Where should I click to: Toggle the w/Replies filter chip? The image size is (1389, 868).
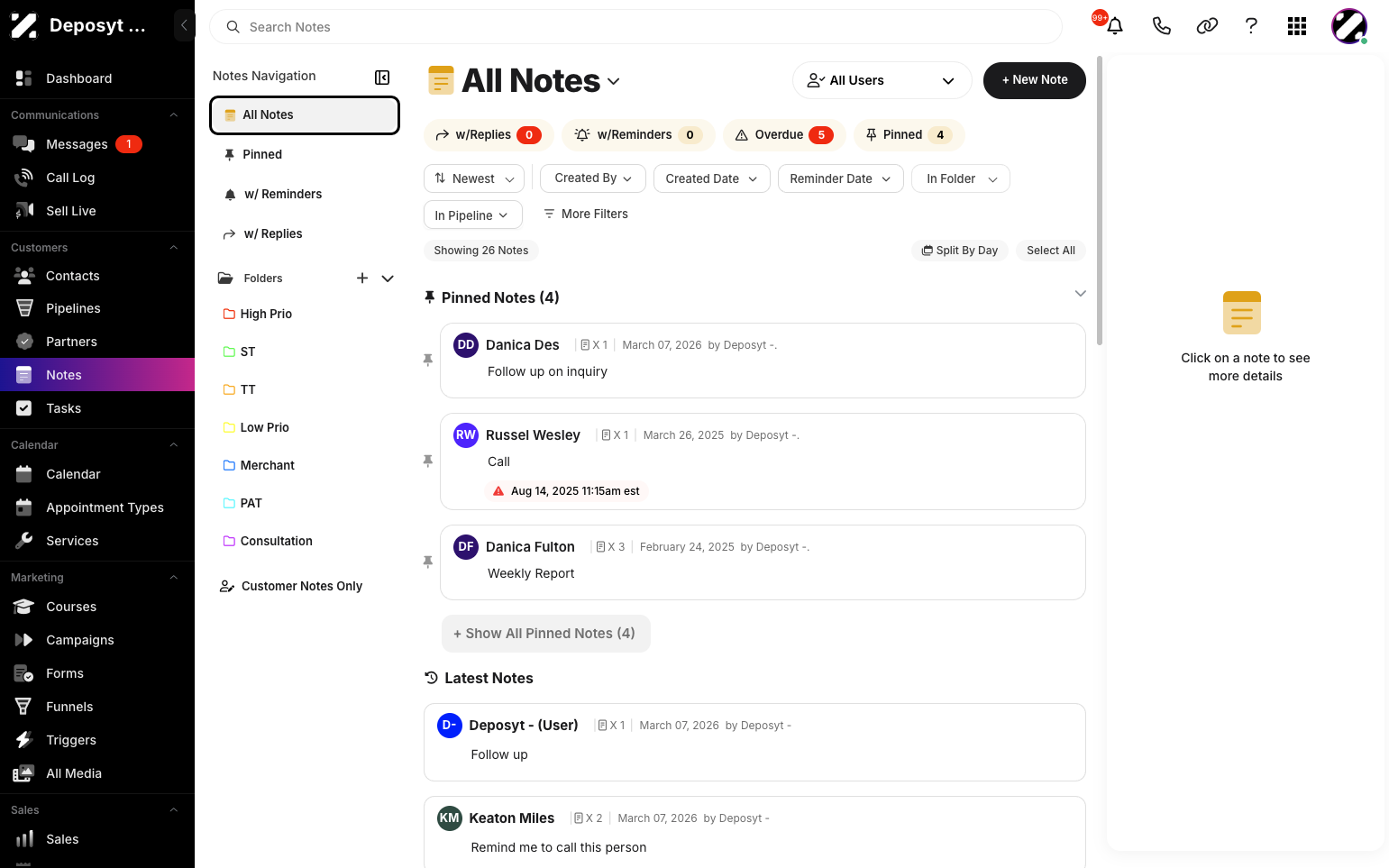point(489,135)
